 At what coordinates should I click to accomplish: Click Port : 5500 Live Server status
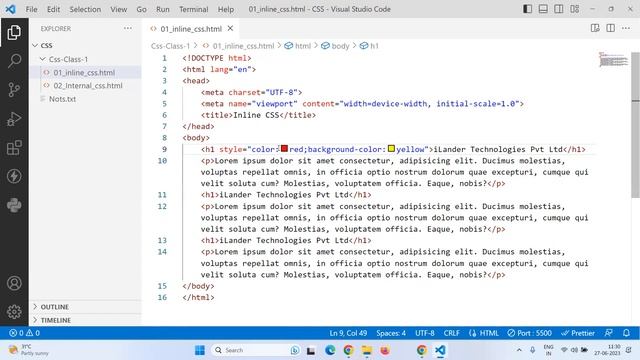point(529,333)
